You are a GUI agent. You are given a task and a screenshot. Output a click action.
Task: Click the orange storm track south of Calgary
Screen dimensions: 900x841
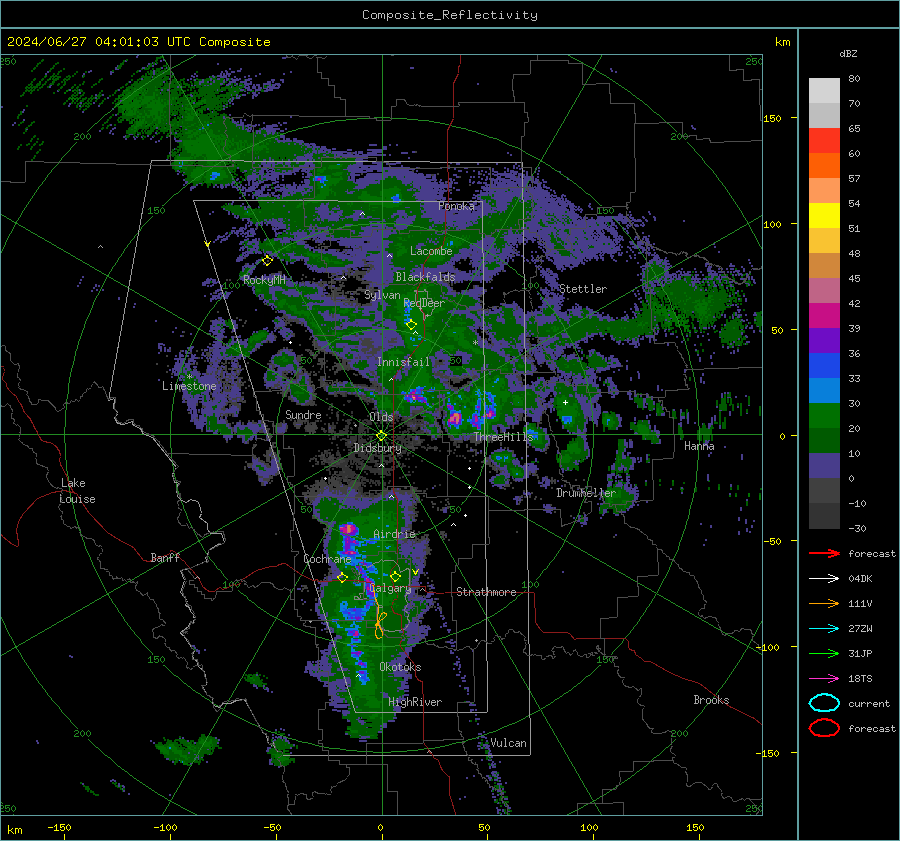click(379, 625)
